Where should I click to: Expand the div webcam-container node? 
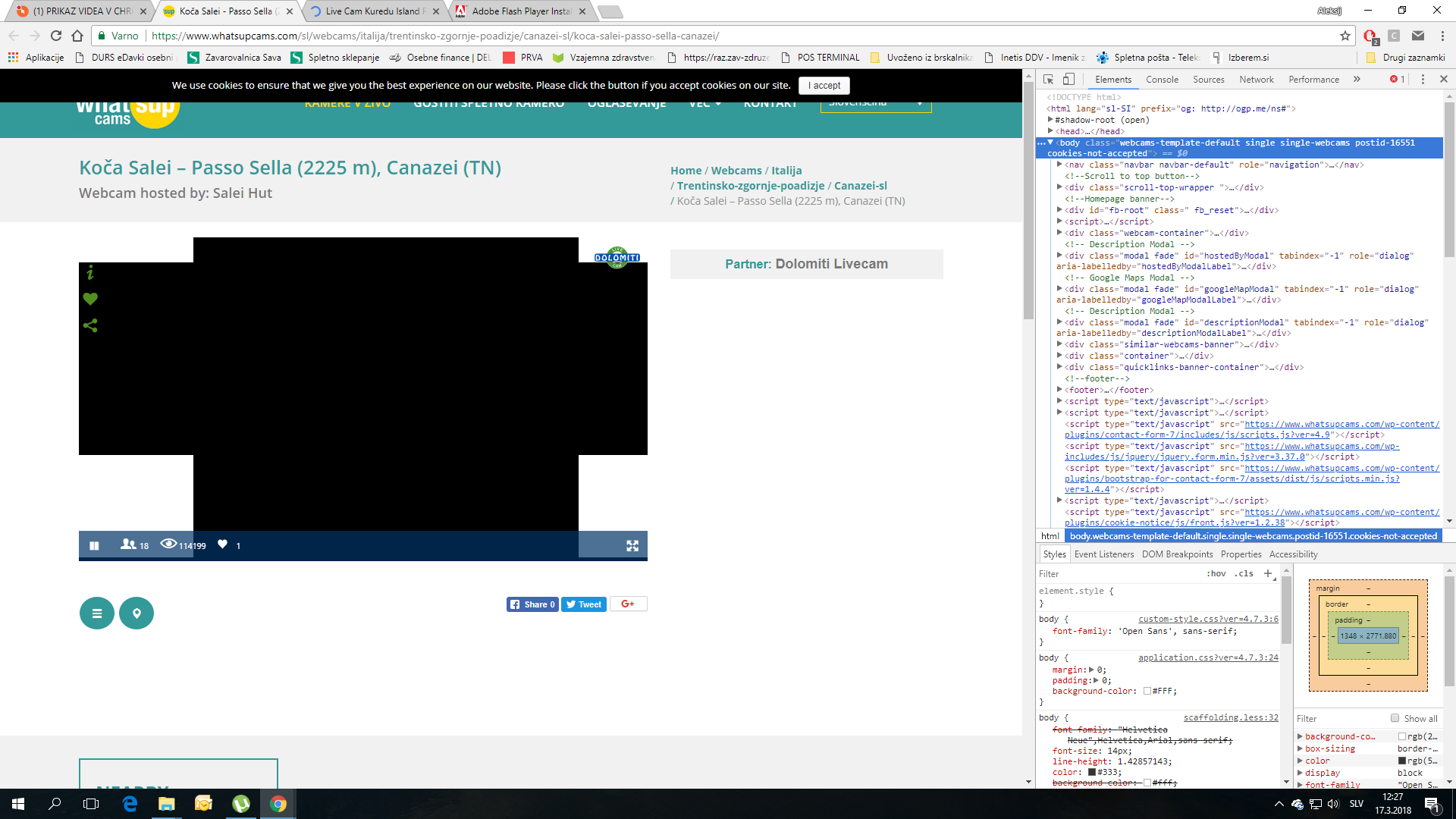1059,233
